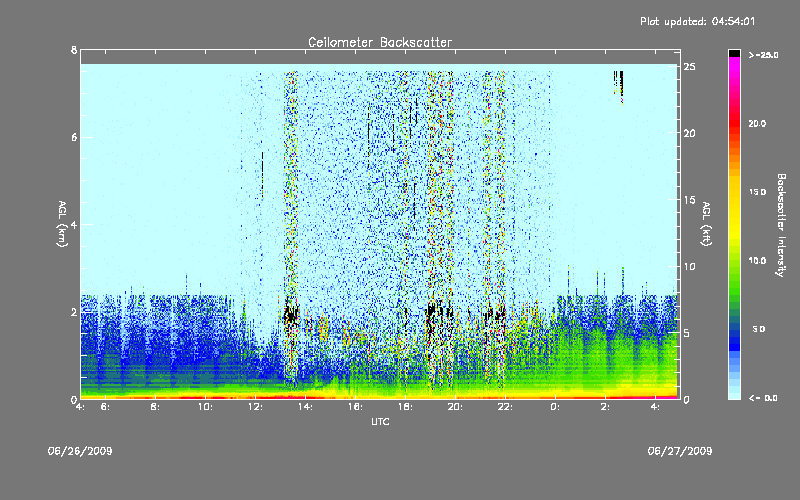Image resolution: width=800 pixels, height=500 pixels.
Task: Click the "0:" midnight time tick label
Action: (x=555, y=407)
